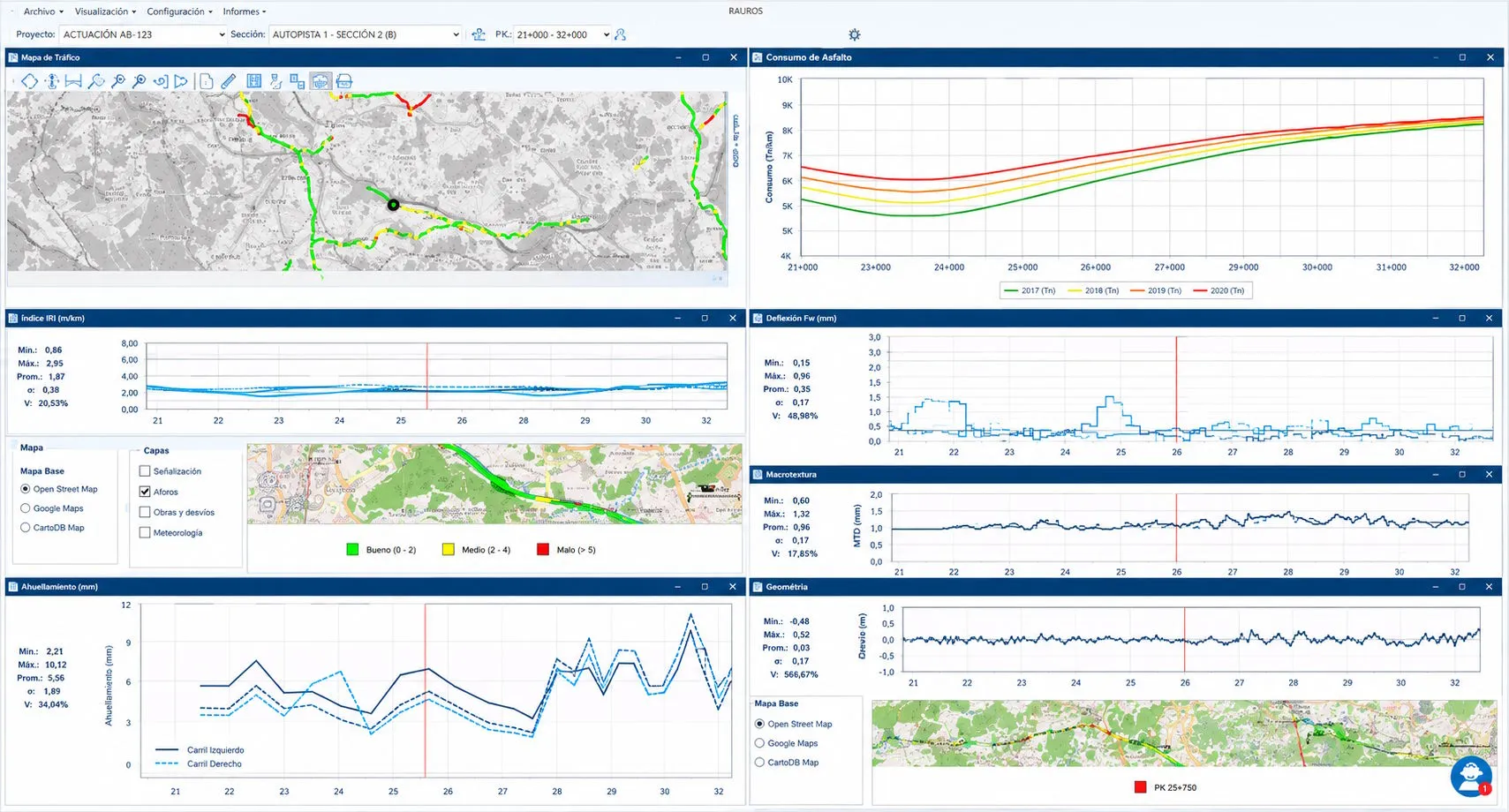
Task: Toggle the highlighted map view button
Action: (x=321, y=81)
